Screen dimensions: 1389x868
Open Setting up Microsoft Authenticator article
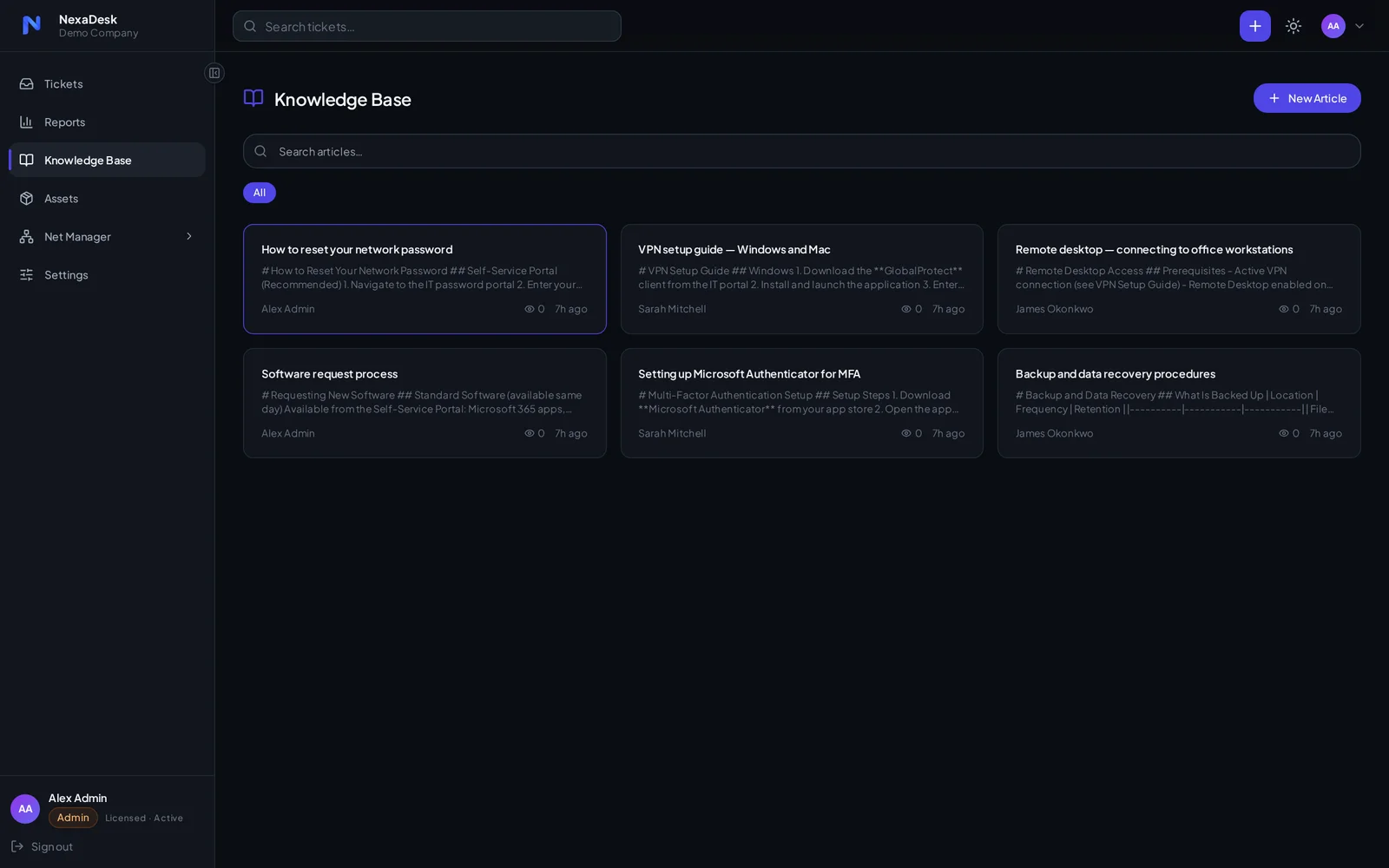point(801,403)
